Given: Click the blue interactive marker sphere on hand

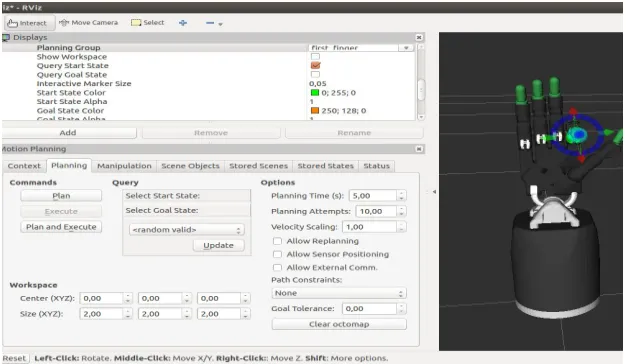Looking at the screenshot, I should pyautogui.click(x=577, y=136).
